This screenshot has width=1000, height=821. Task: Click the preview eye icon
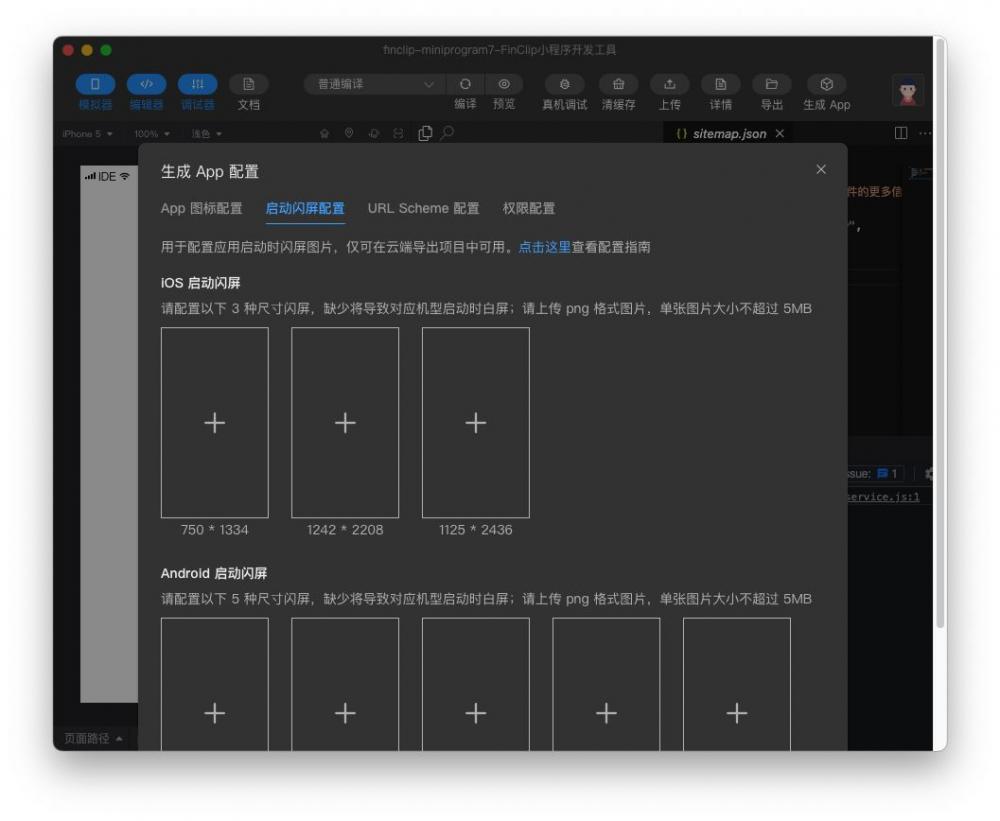[x=504, y=84]
